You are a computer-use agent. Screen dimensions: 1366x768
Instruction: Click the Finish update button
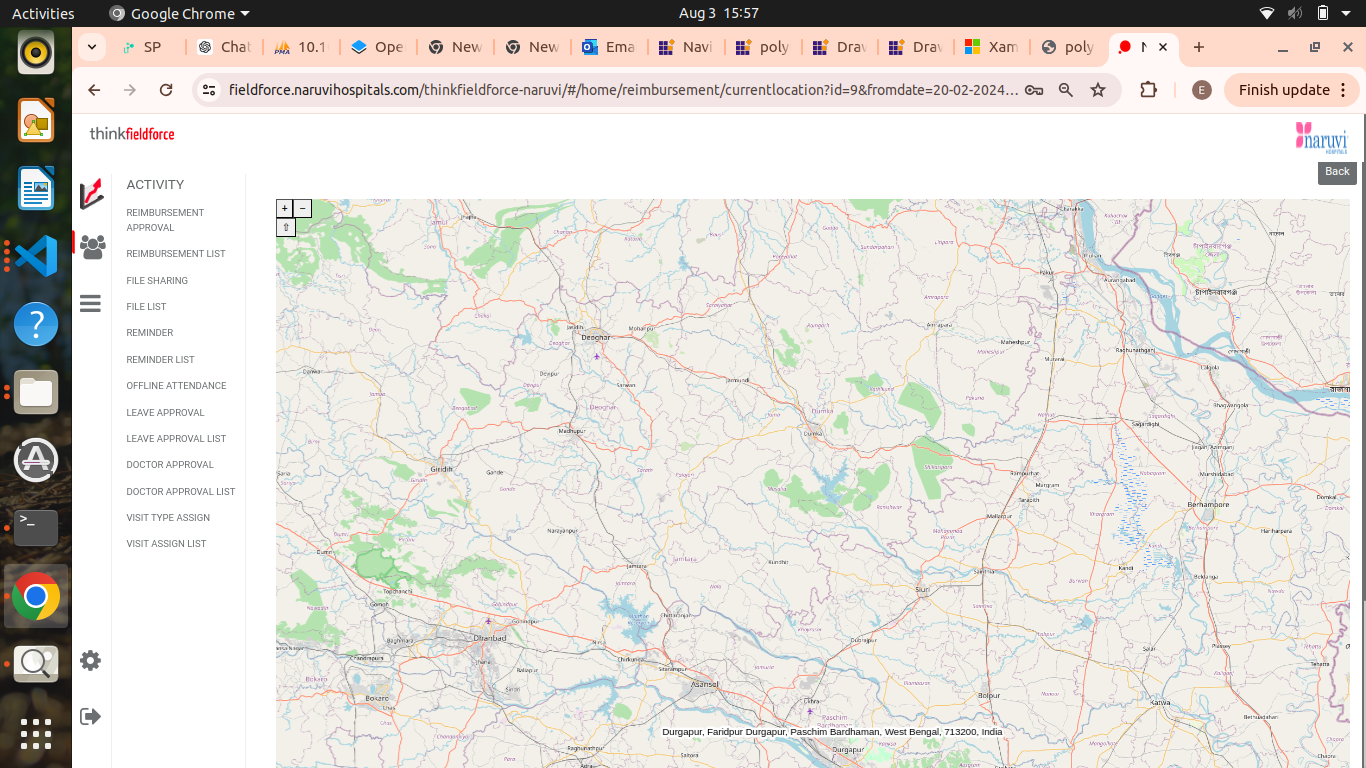click(1283, 89)
